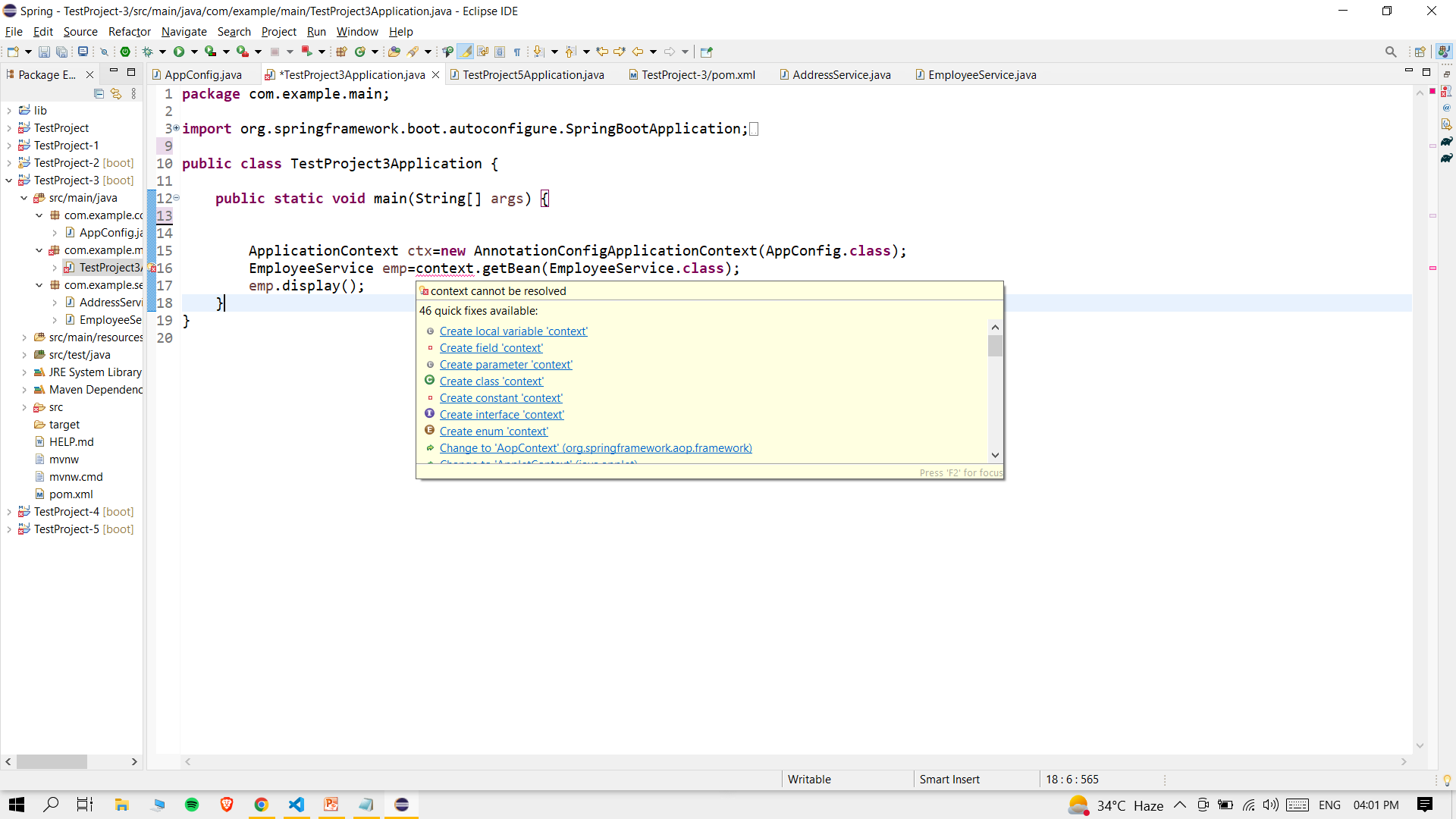Expand the TestProject-4 project node
The height and width of the screenshot is (819, 1456).
click(9, 512)
